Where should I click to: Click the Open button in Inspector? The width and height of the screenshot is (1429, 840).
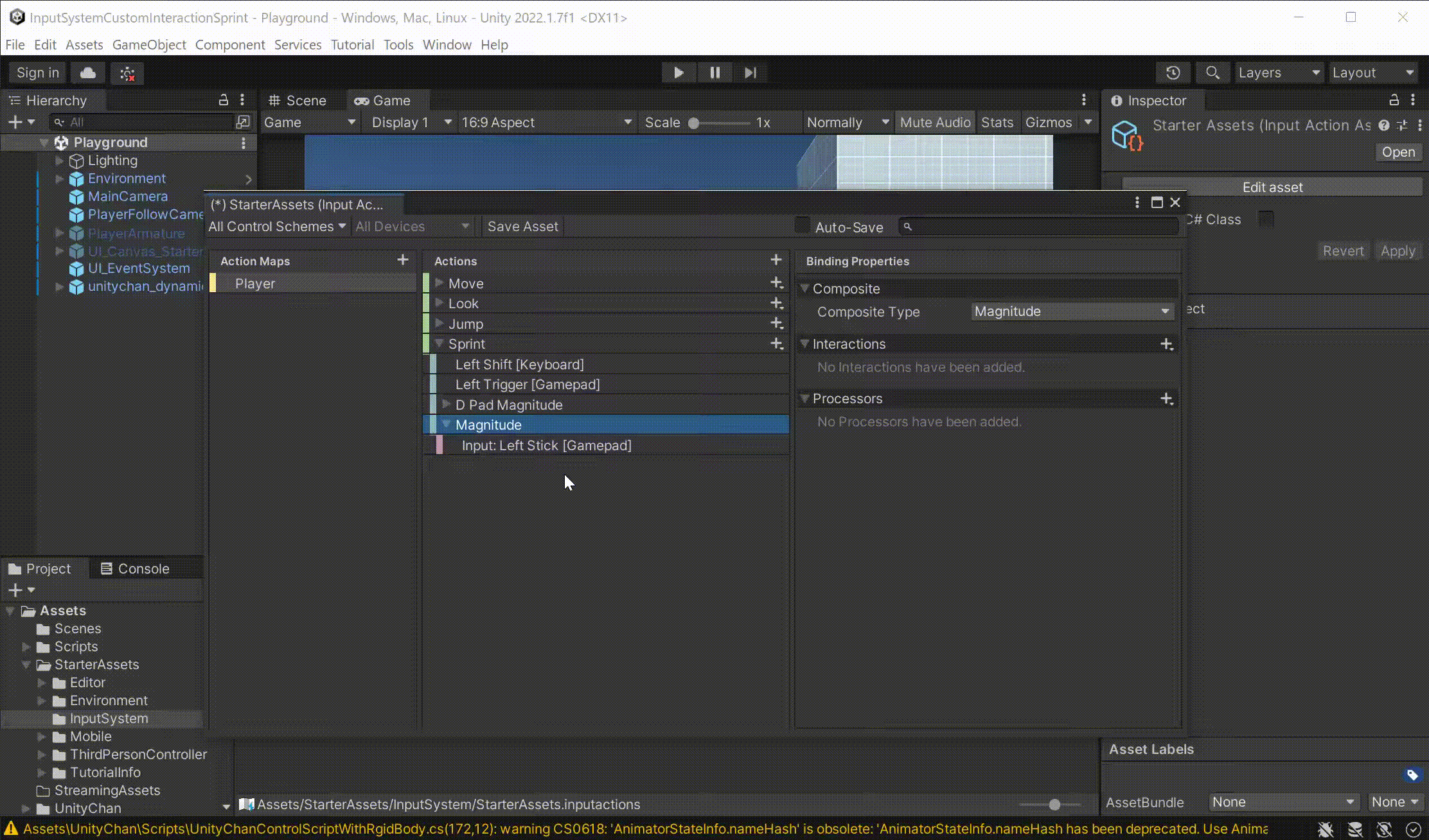[1398, 152]
